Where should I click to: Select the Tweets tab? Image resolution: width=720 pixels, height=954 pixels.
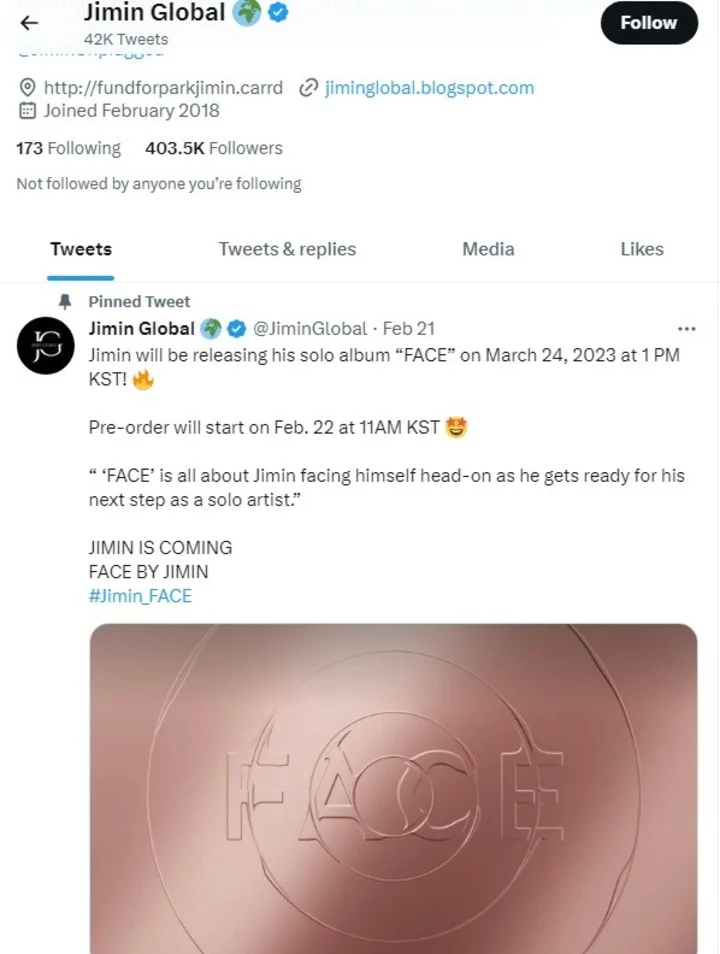tap(81, 249)
